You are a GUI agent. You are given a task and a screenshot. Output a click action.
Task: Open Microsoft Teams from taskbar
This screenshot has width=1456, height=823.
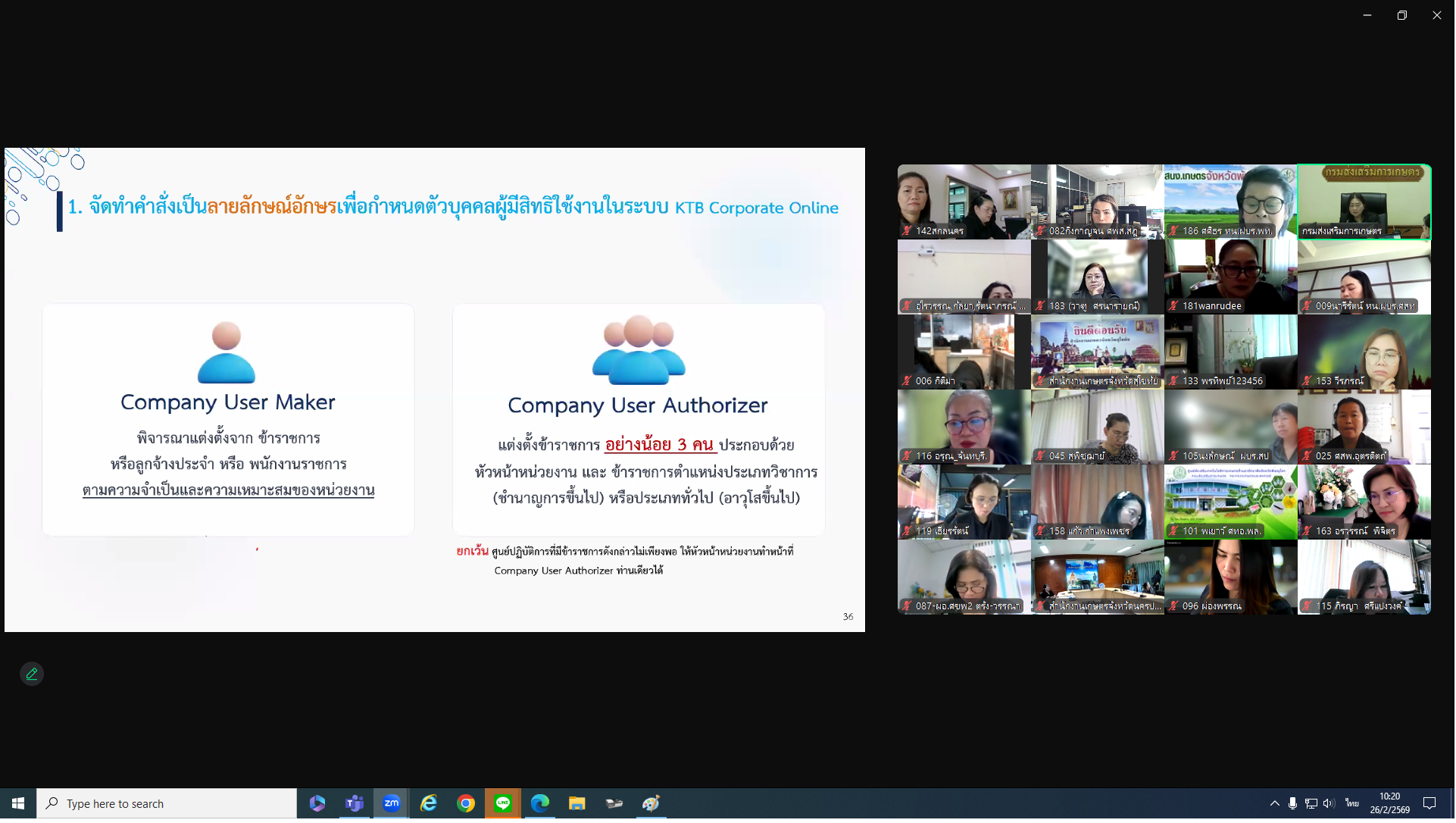pos(355,803)
